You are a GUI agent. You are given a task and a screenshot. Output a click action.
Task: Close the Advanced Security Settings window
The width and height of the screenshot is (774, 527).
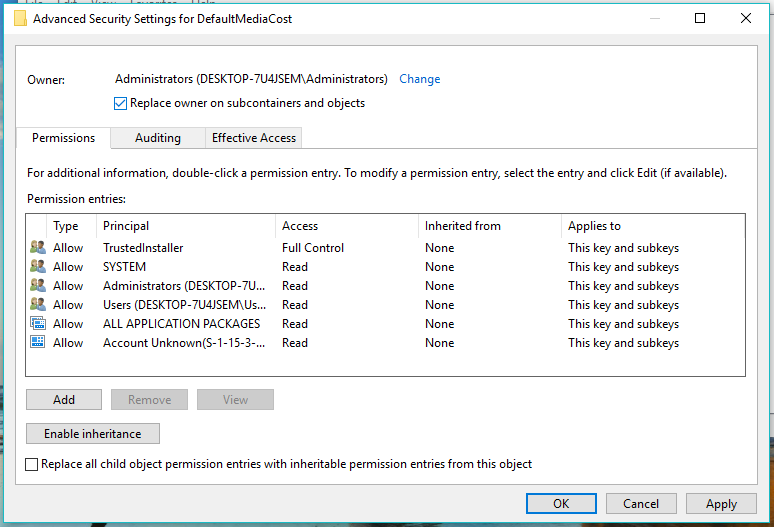point(746,18)
